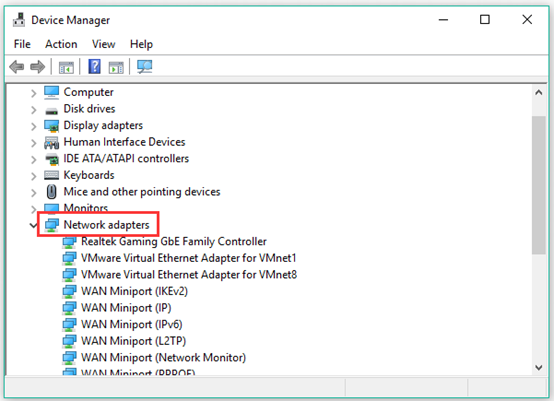Image resolution: width=554 pixels, height=401 pixels.
Task: Open the File menu
Action: pos(22,44)
